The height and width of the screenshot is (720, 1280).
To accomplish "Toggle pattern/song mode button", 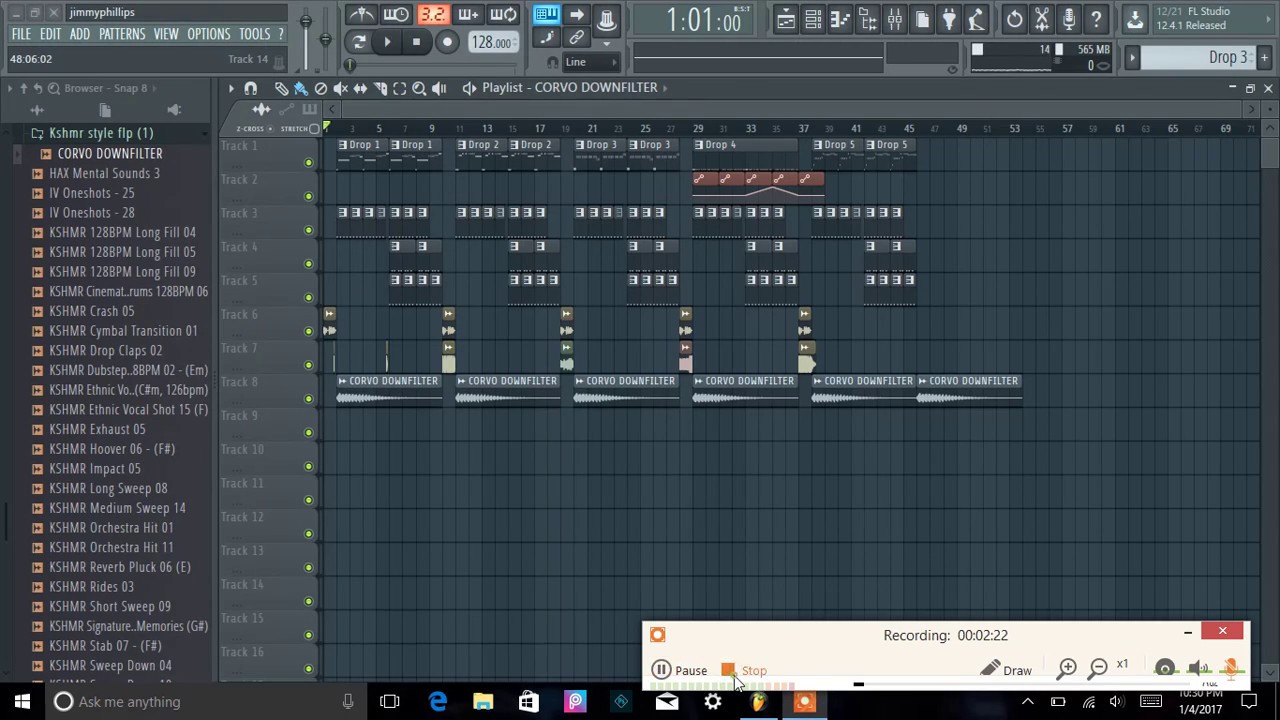I will (x=359, y=42).
